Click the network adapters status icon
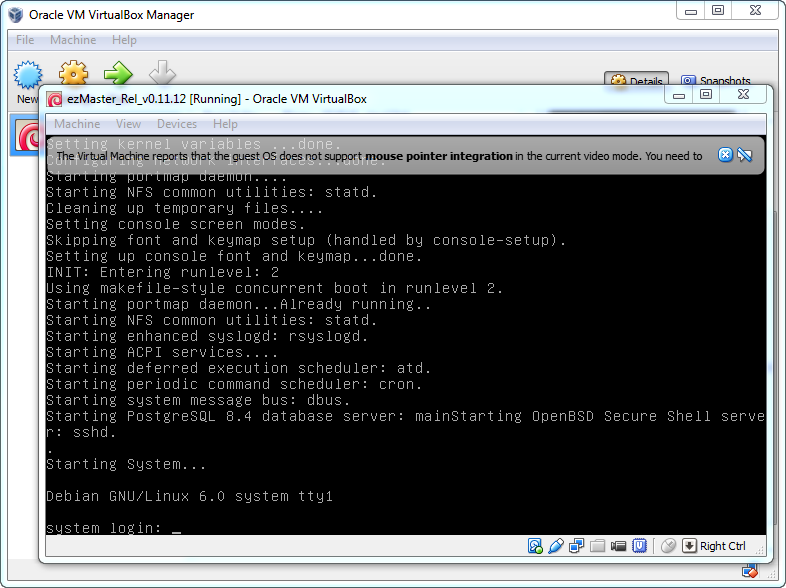786x588 pixels. [x=576, y=546]
